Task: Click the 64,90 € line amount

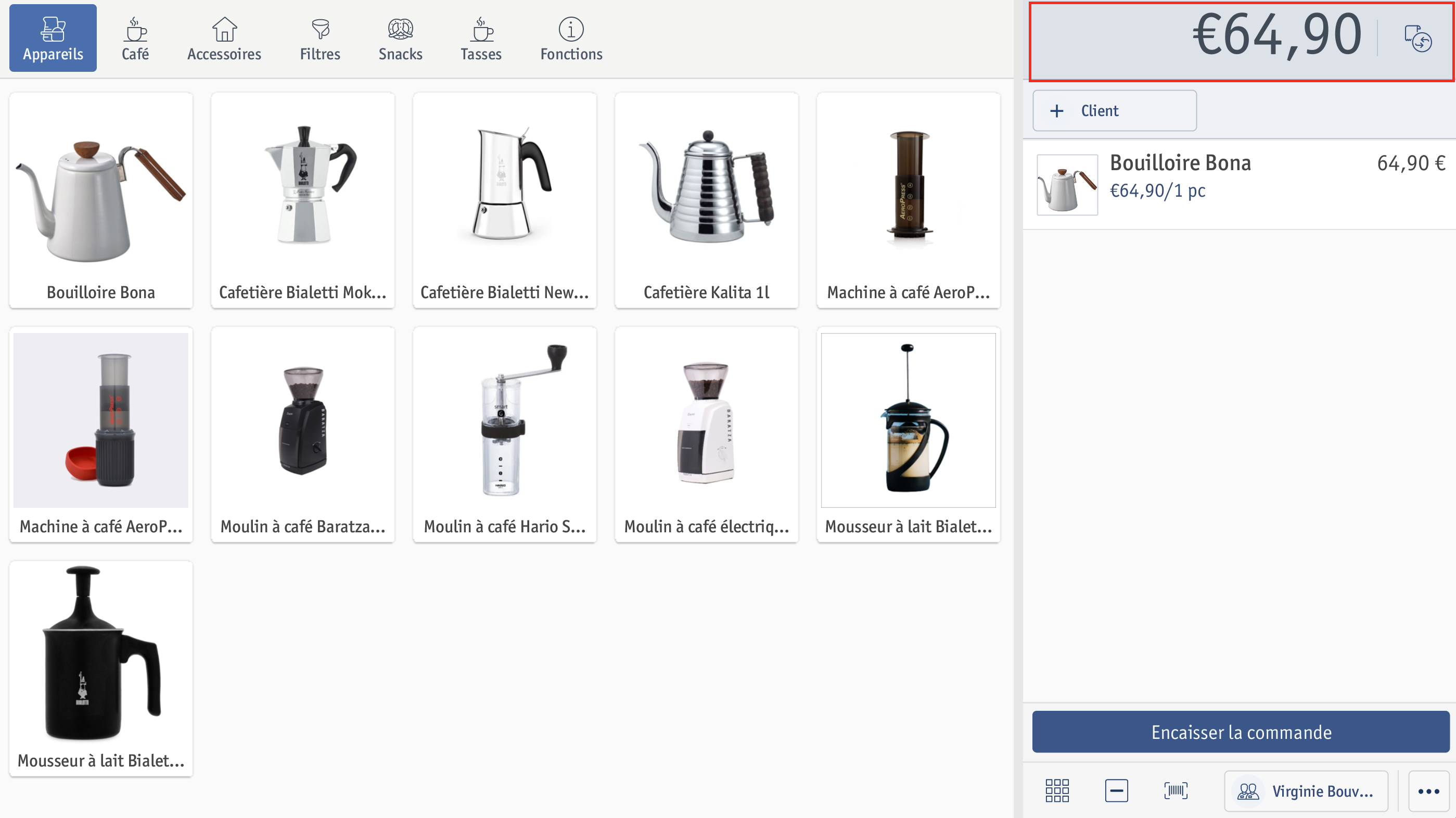Action: pos(1410,163)
